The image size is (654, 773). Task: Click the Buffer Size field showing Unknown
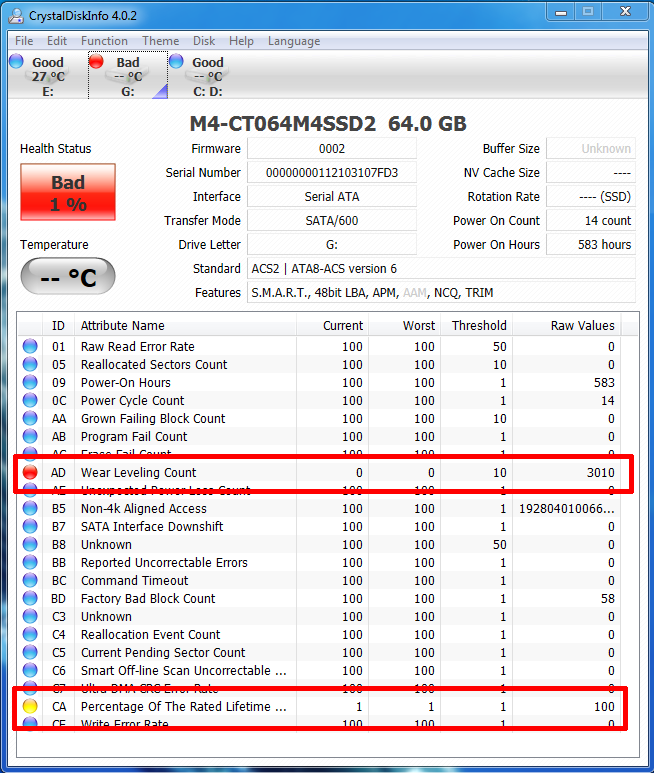coord(591,148)
